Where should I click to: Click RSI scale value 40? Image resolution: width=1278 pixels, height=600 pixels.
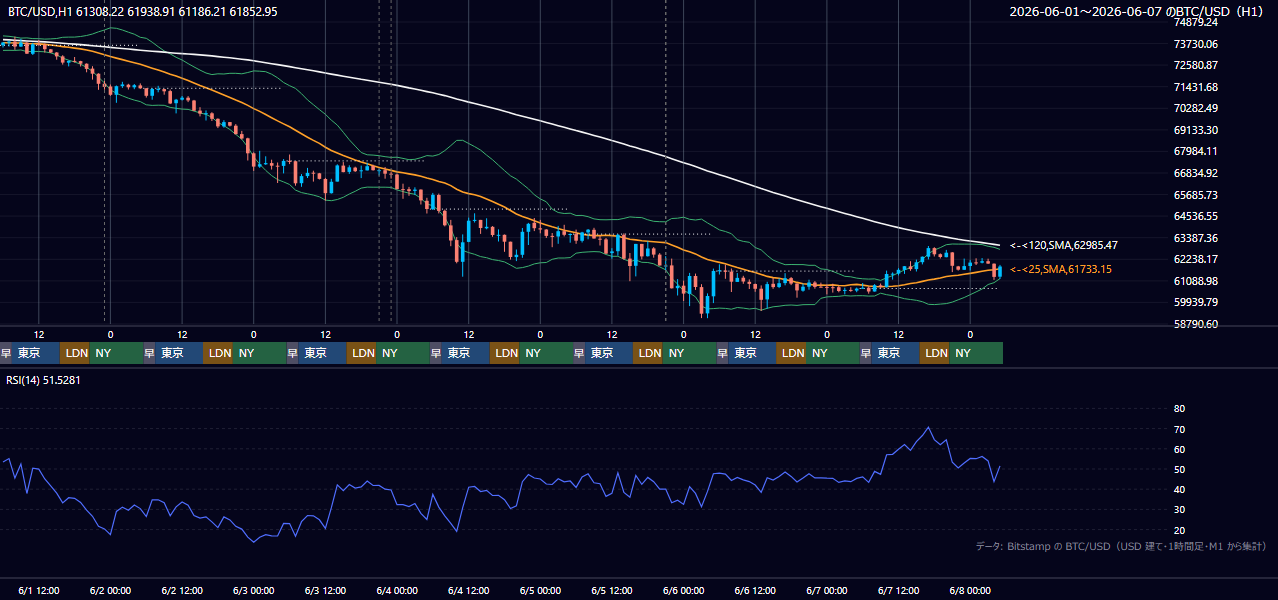point(1179,489)
